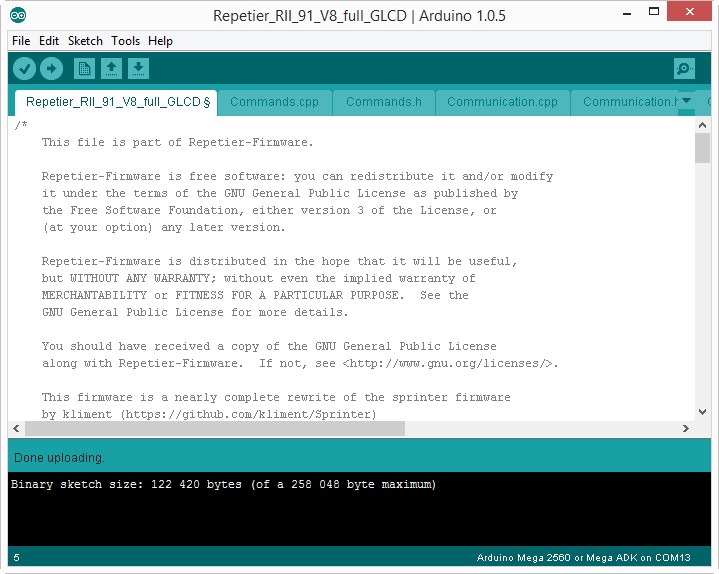This screenshot has height=574, width=719.
Task: Open the Edit menu
Action: point(49,41)
